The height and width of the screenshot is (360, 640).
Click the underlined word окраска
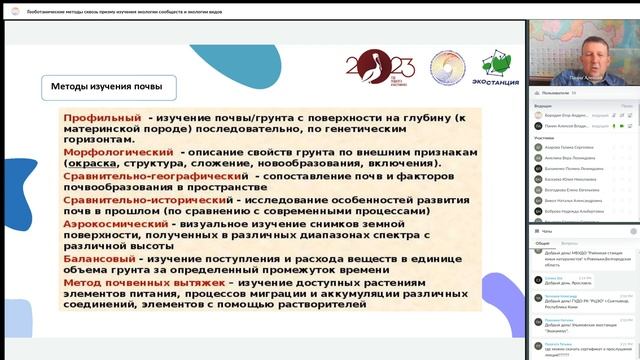92,163
